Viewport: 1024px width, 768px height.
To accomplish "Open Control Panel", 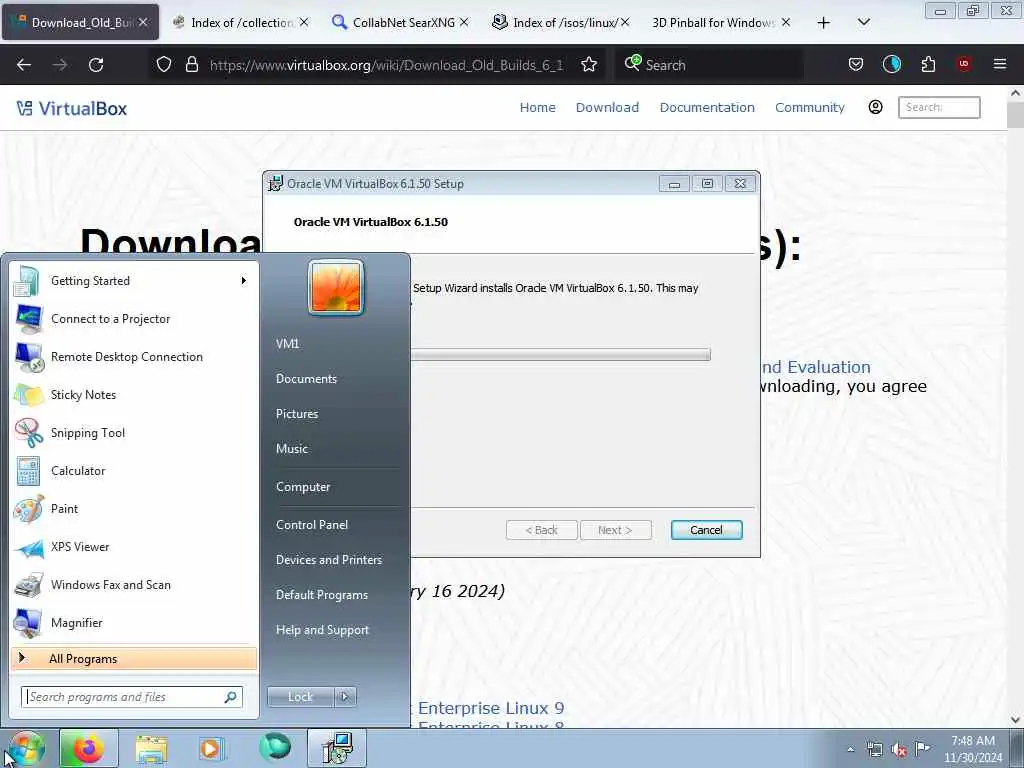I will click(x=312, y=524).
